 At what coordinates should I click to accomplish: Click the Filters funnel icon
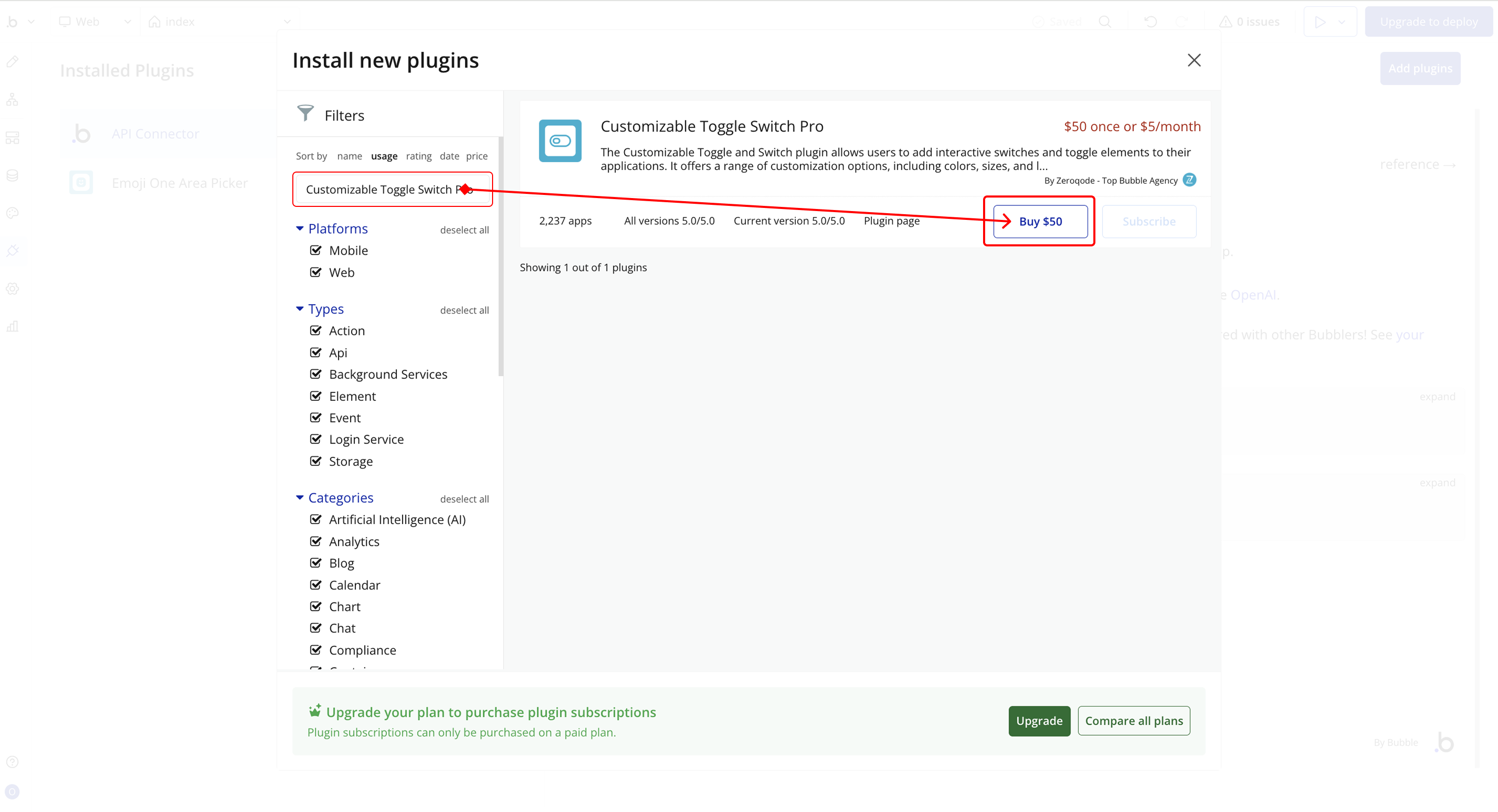click(x=305, y=113)
